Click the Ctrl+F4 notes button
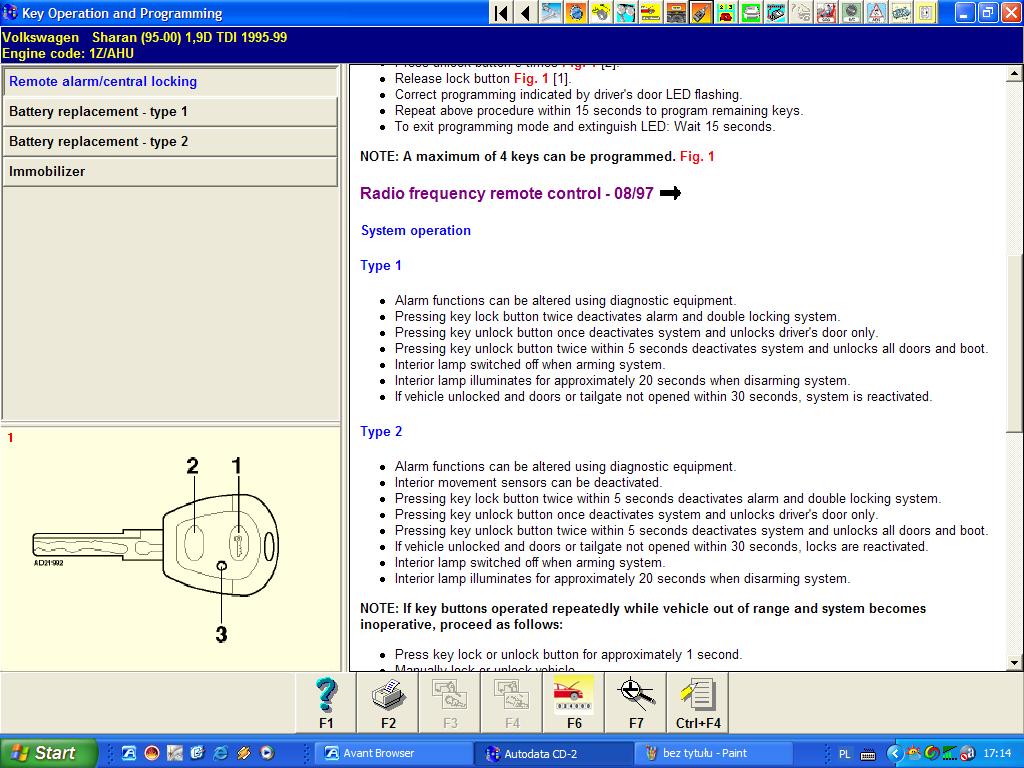 tap(698, 702)
